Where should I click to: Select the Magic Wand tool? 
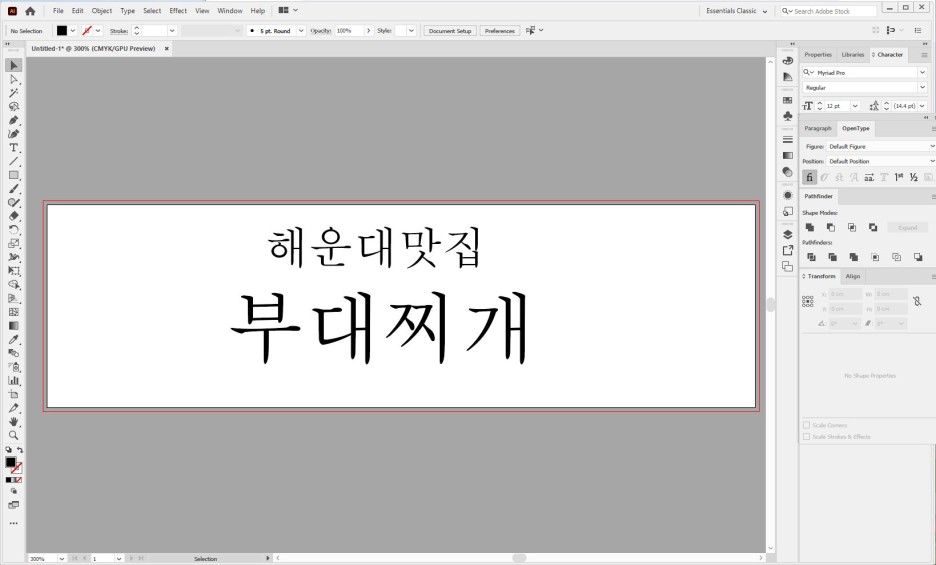[x=14, y=93]
